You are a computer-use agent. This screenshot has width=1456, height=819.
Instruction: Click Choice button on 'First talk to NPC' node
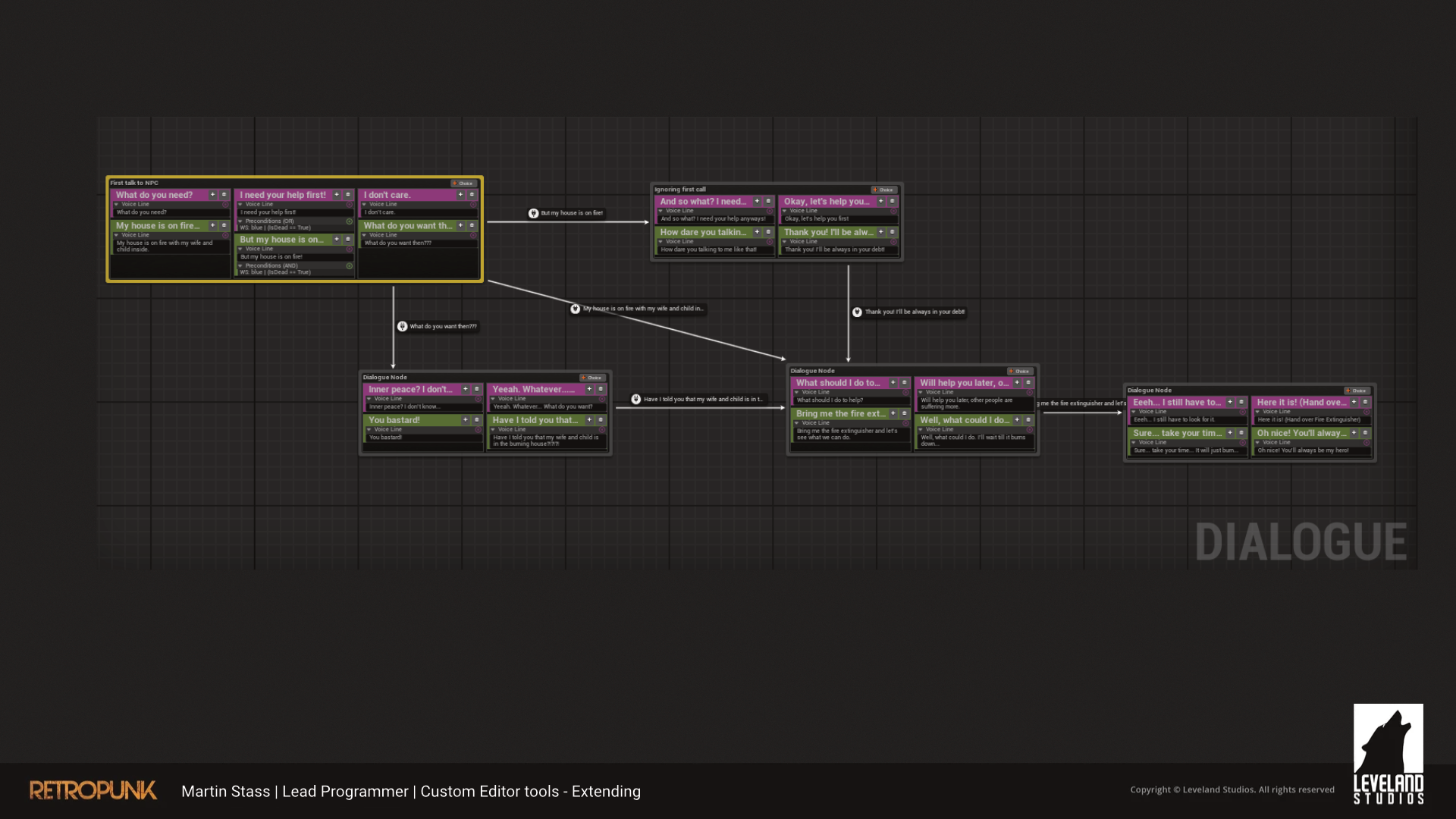[x=463, y=184]
